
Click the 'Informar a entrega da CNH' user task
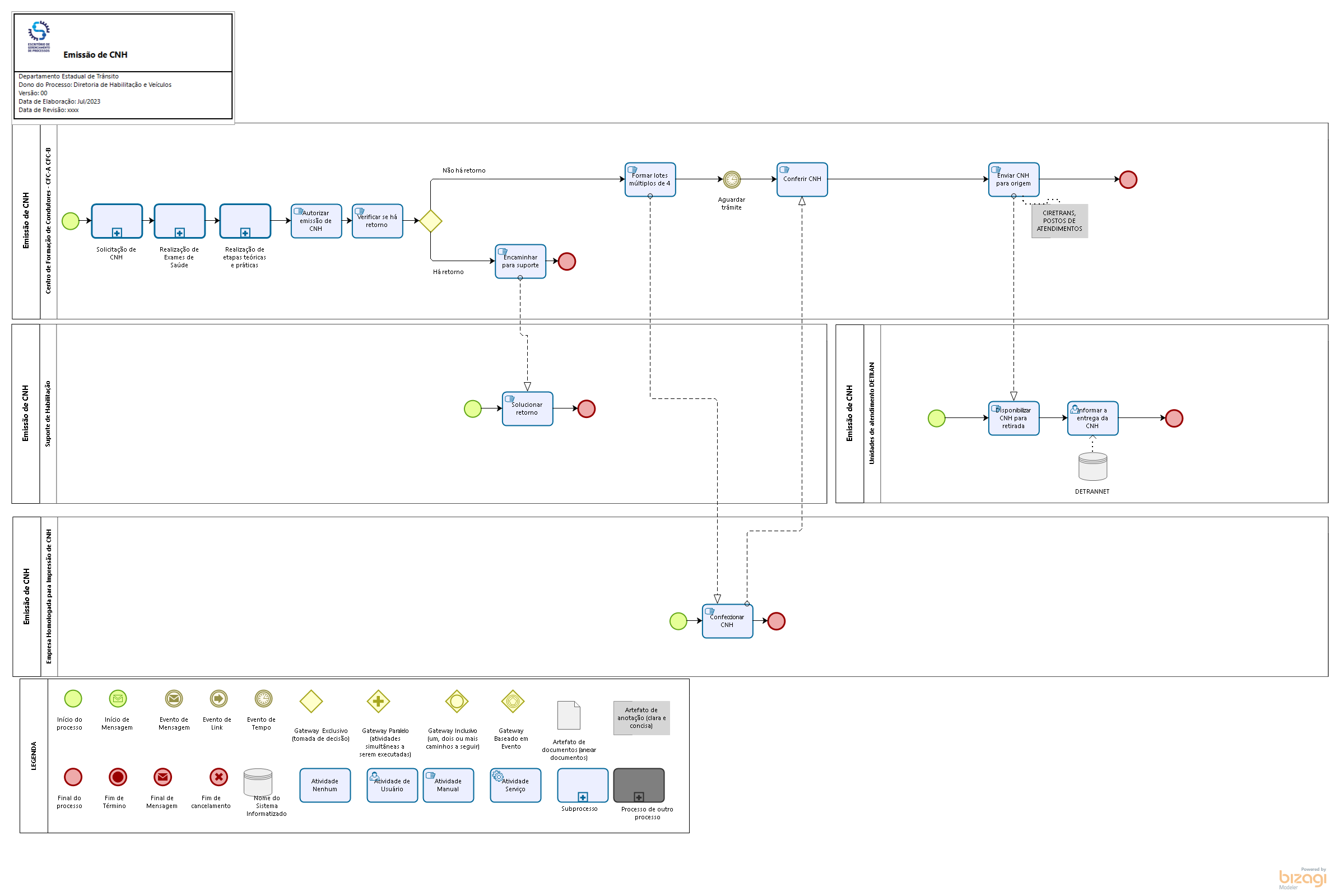click(x=1092, y=418)
